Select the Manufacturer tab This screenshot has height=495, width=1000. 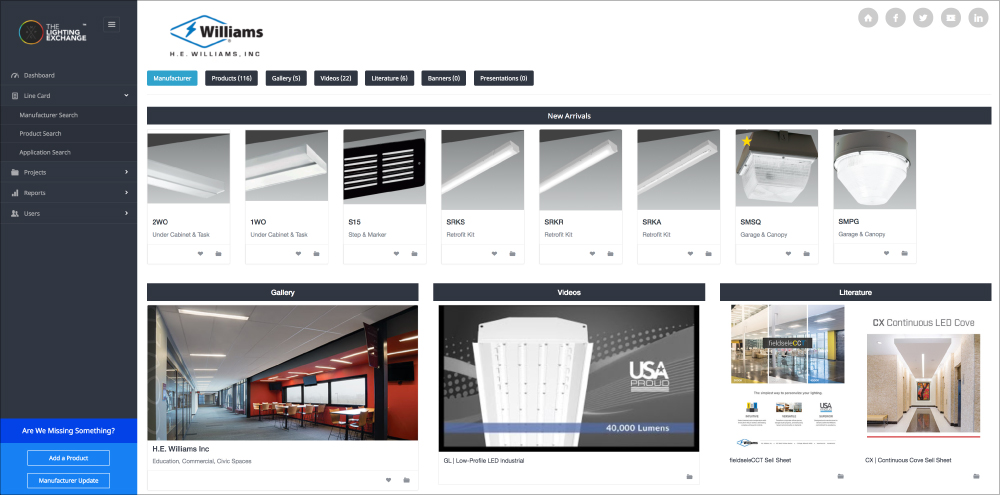tap(172, 78)
